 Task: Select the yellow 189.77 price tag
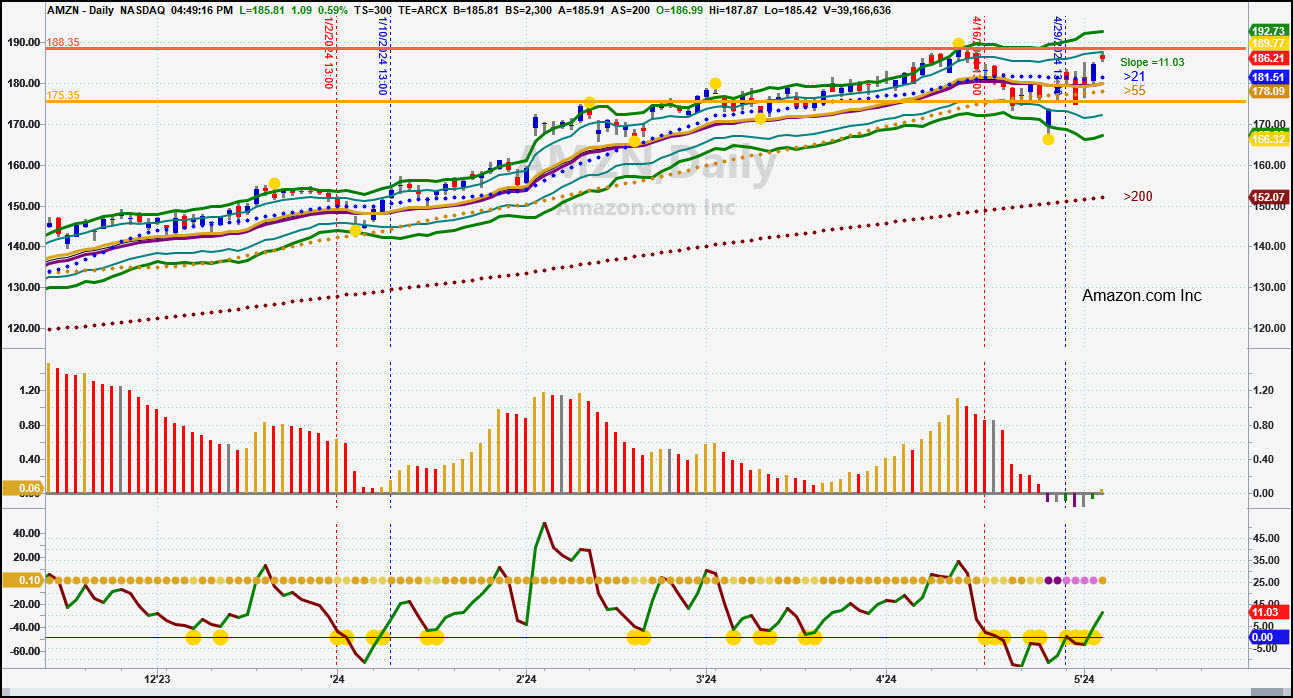(x=1267, y=43)
